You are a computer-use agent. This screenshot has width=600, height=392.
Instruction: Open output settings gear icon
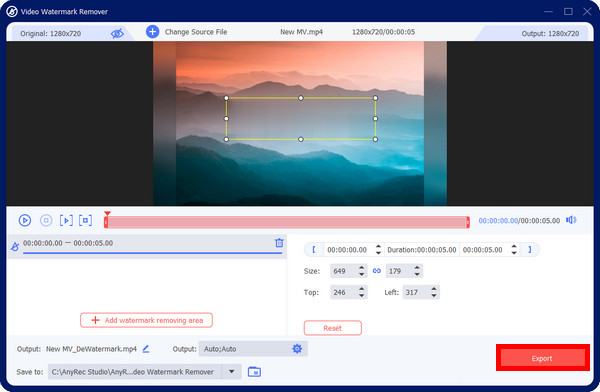pos(297,348)
